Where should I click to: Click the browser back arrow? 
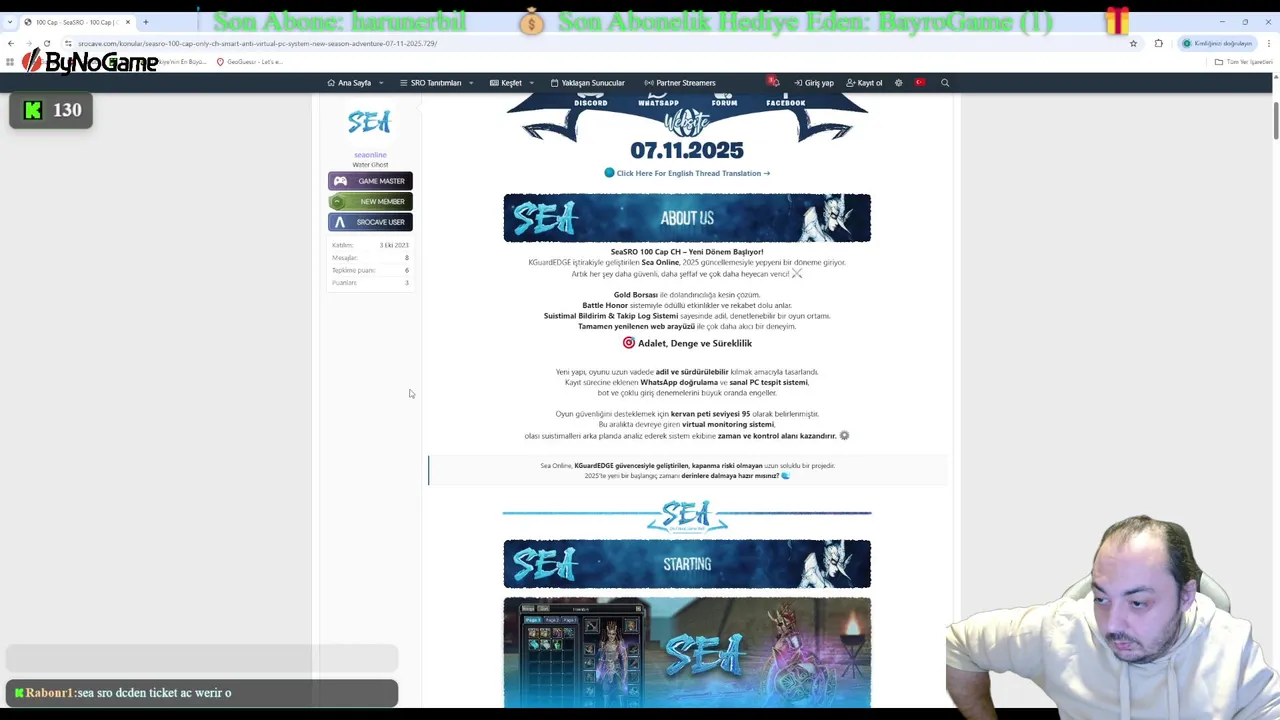pyautogui.click(x=11, y=43)
